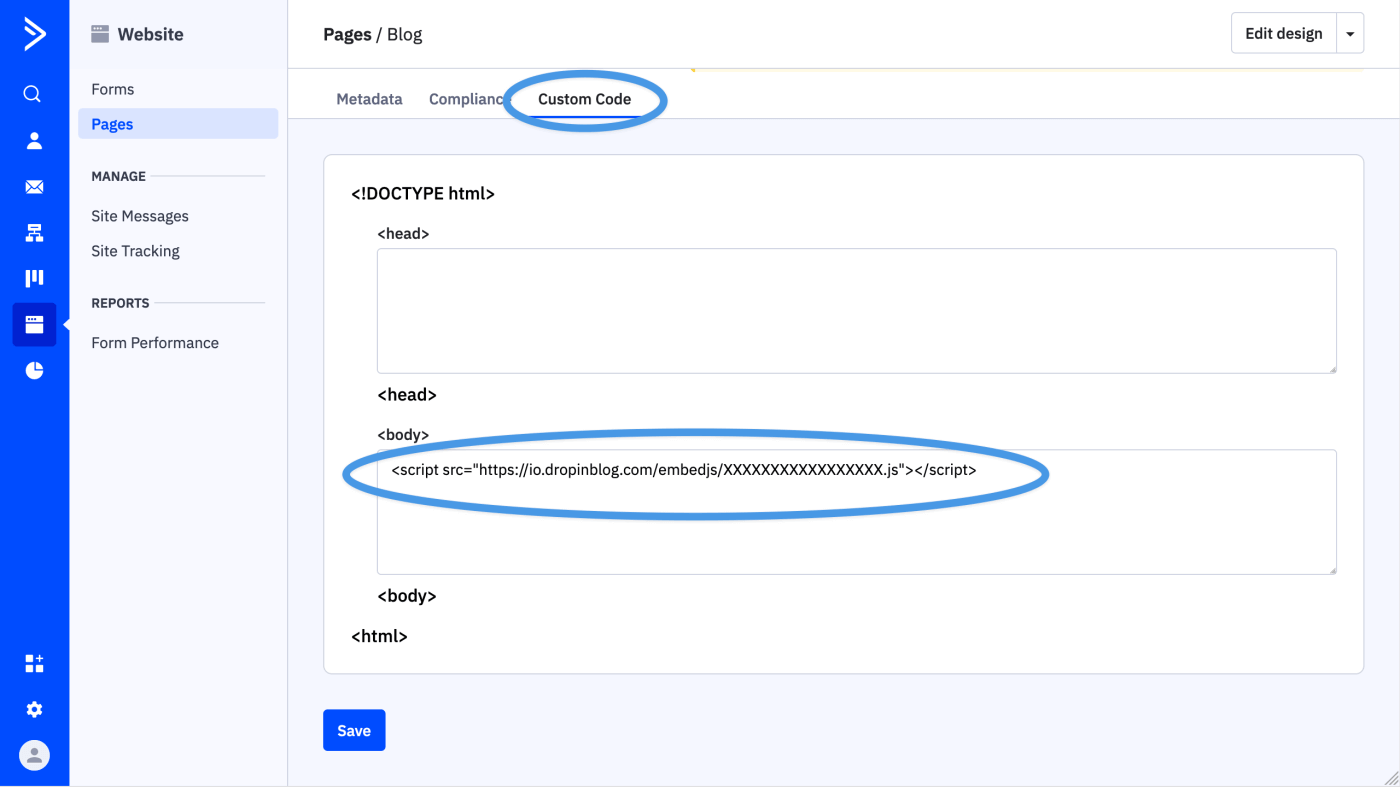Click the Blog breadcrumb text

pos(405,34)
